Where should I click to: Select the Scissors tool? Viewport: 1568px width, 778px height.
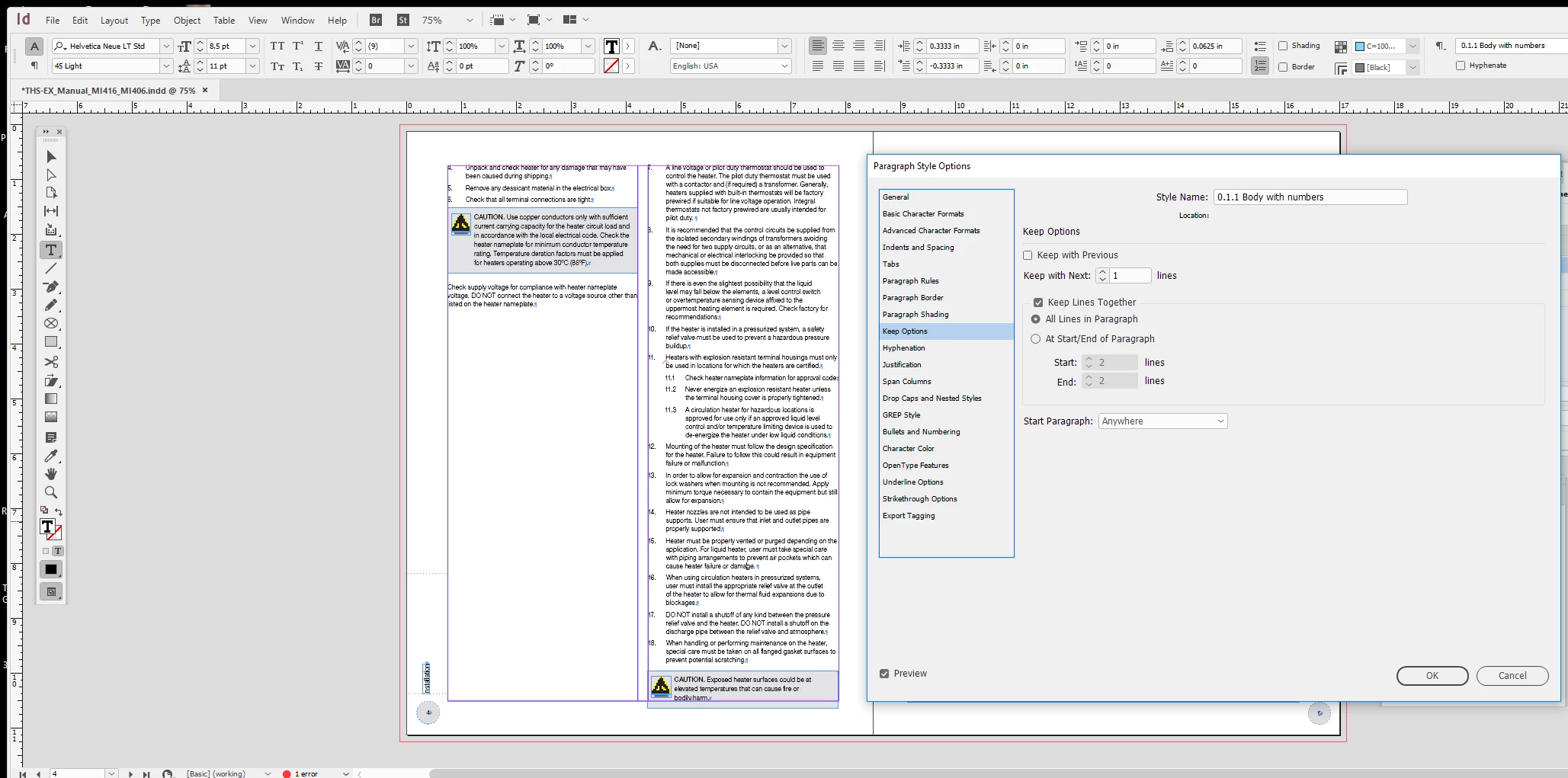click(x=51, y=362)
